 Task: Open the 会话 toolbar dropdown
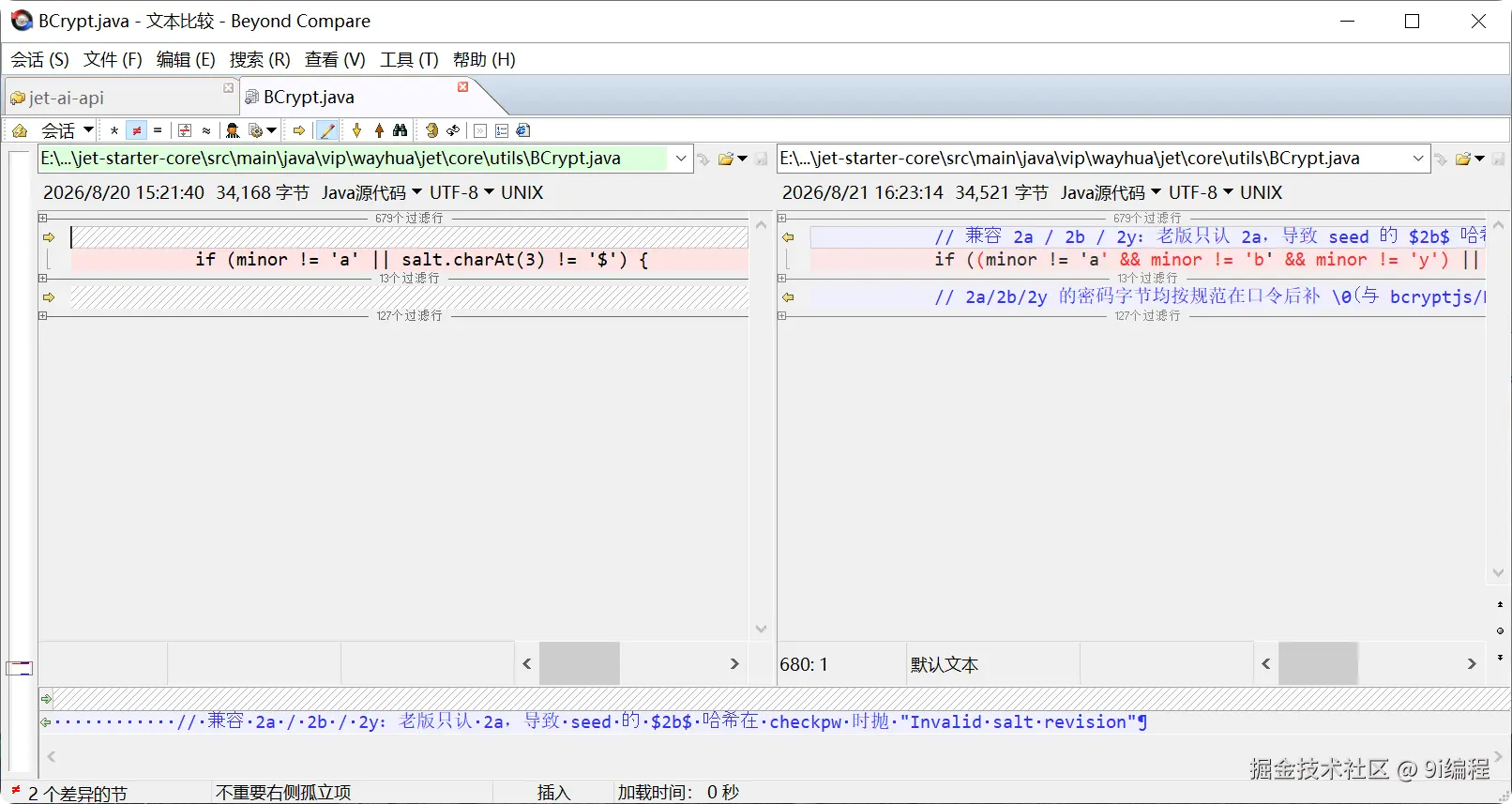click(x=88, y=129)
